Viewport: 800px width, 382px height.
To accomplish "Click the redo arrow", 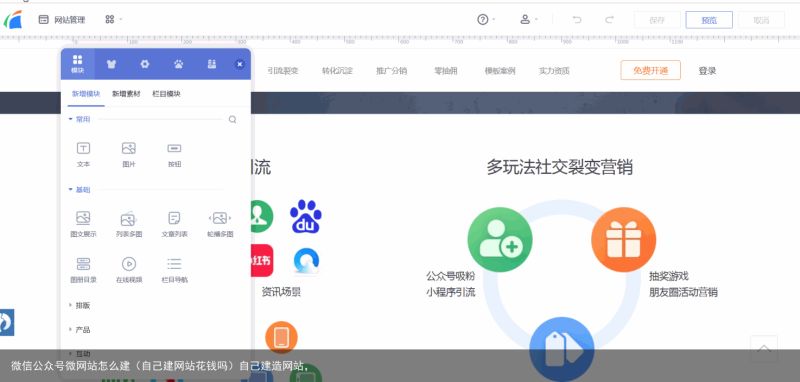I will (x=609, y=20).
